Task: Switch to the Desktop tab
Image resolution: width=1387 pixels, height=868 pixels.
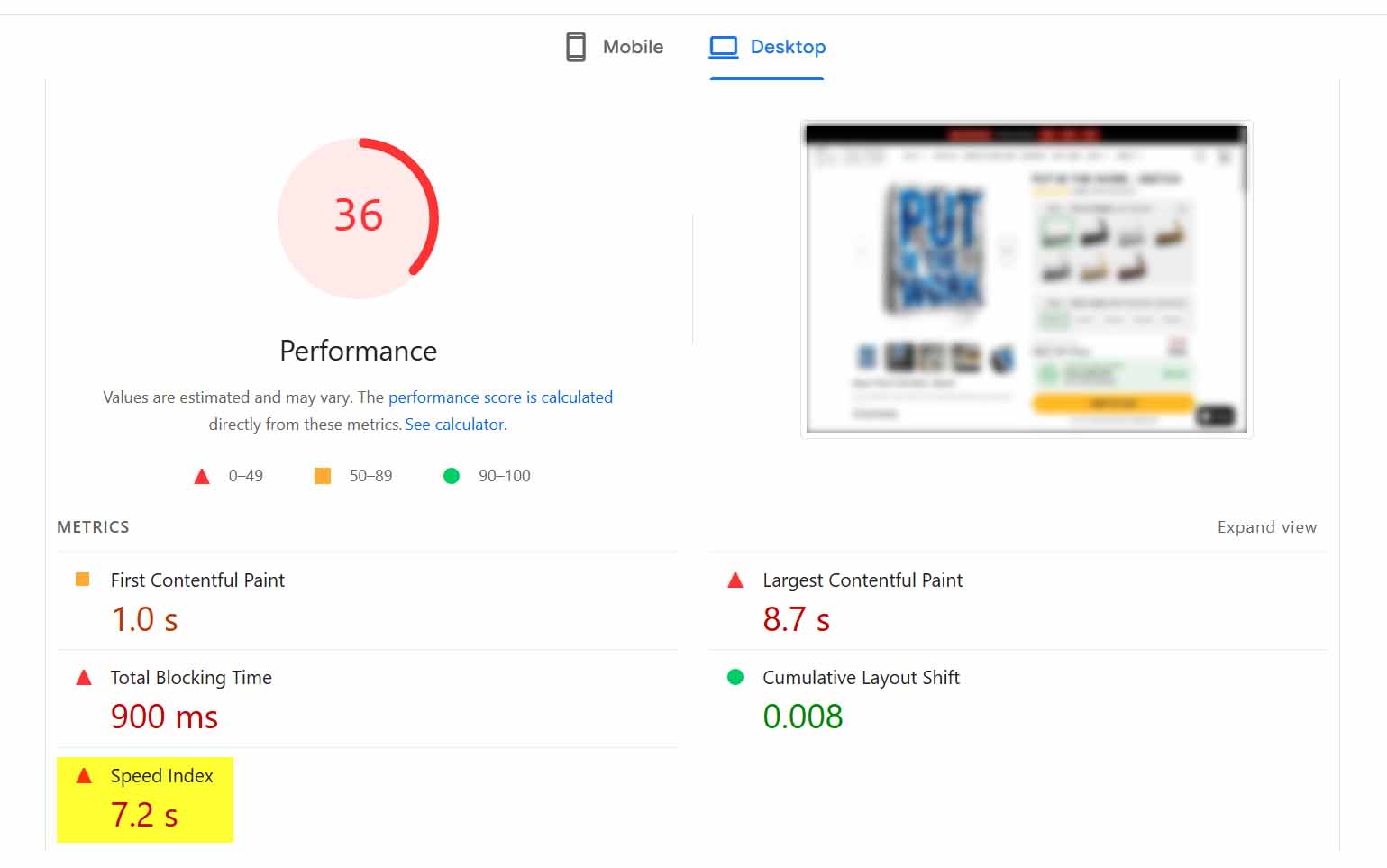Action: pos(767,47)
